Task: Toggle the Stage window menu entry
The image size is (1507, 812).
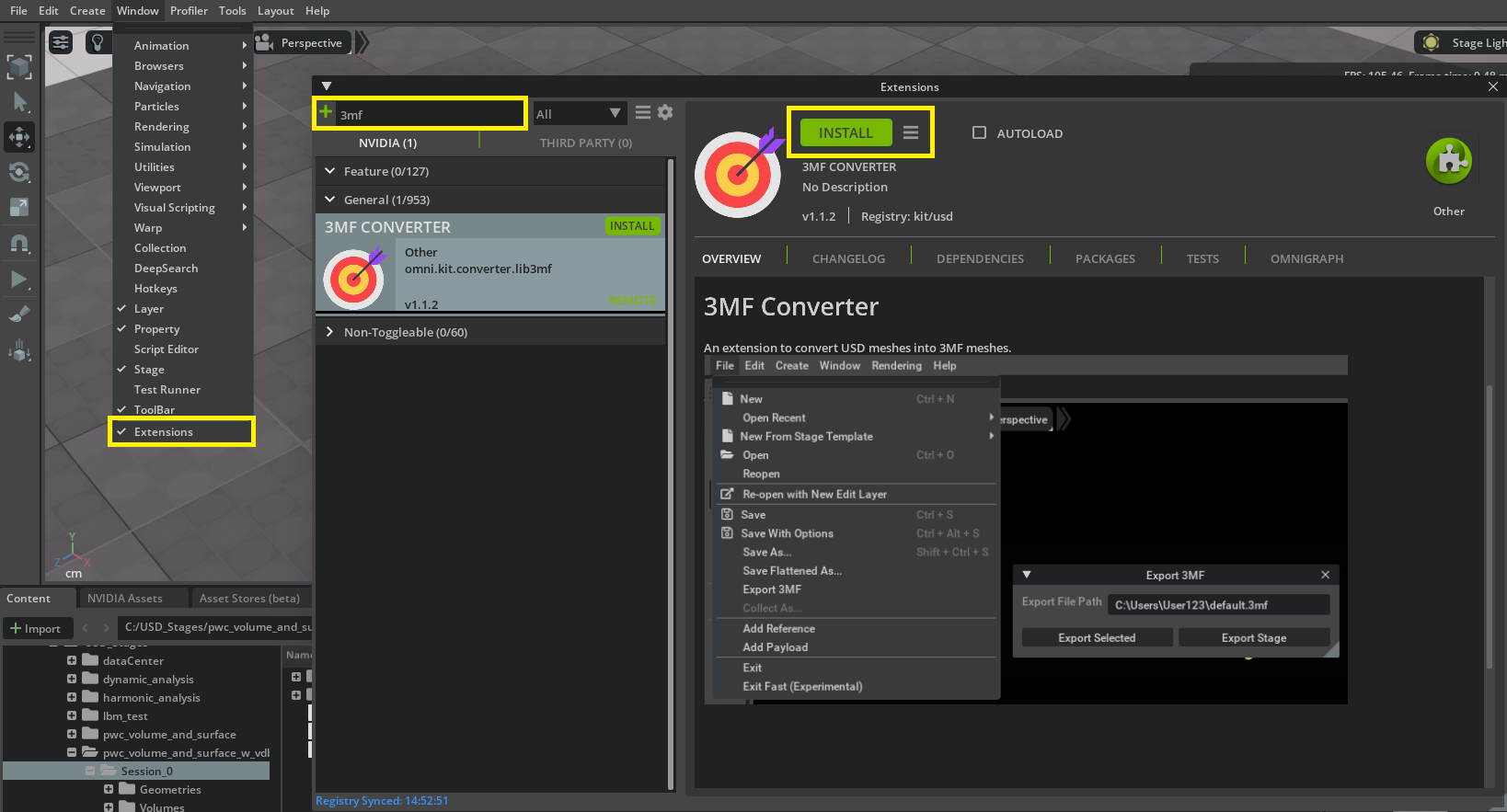Action: click(x=182, y=370)
